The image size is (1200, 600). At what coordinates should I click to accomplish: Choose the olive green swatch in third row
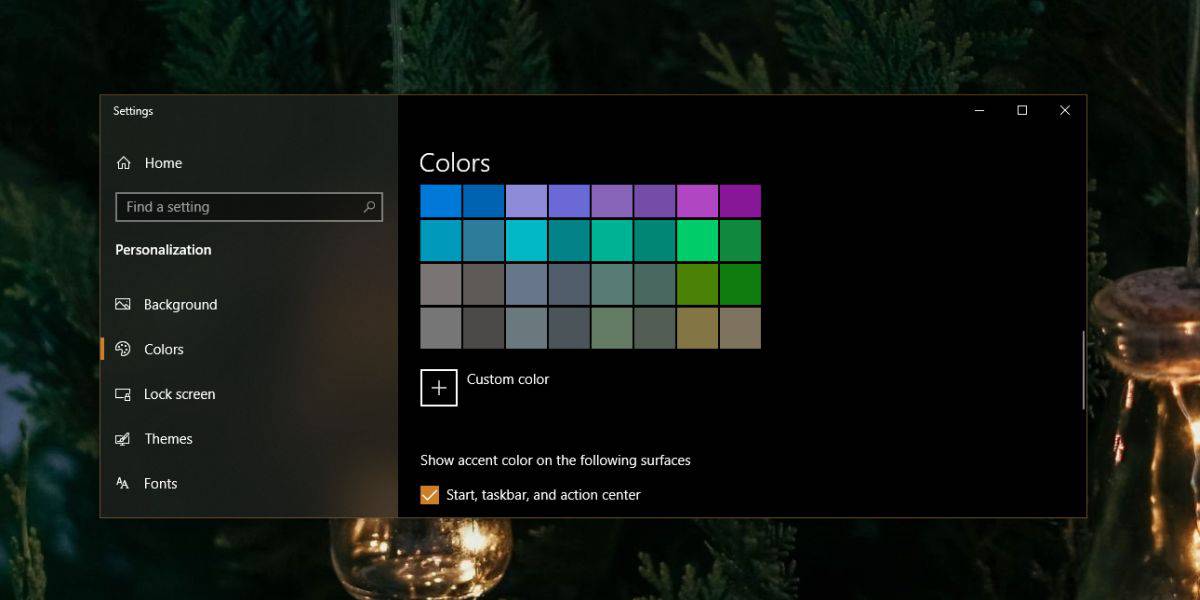697,284
